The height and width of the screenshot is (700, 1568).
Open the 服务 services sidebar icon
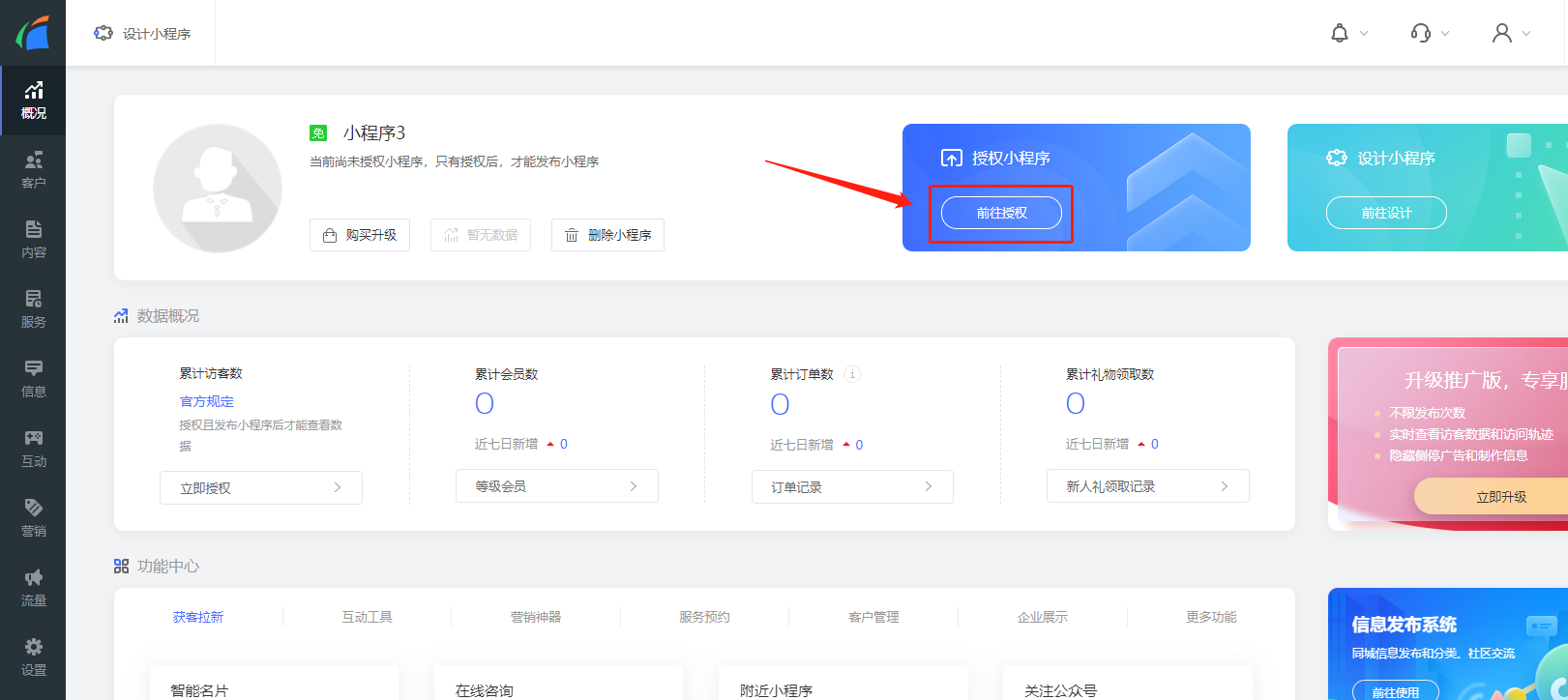(x=33, y=309)
